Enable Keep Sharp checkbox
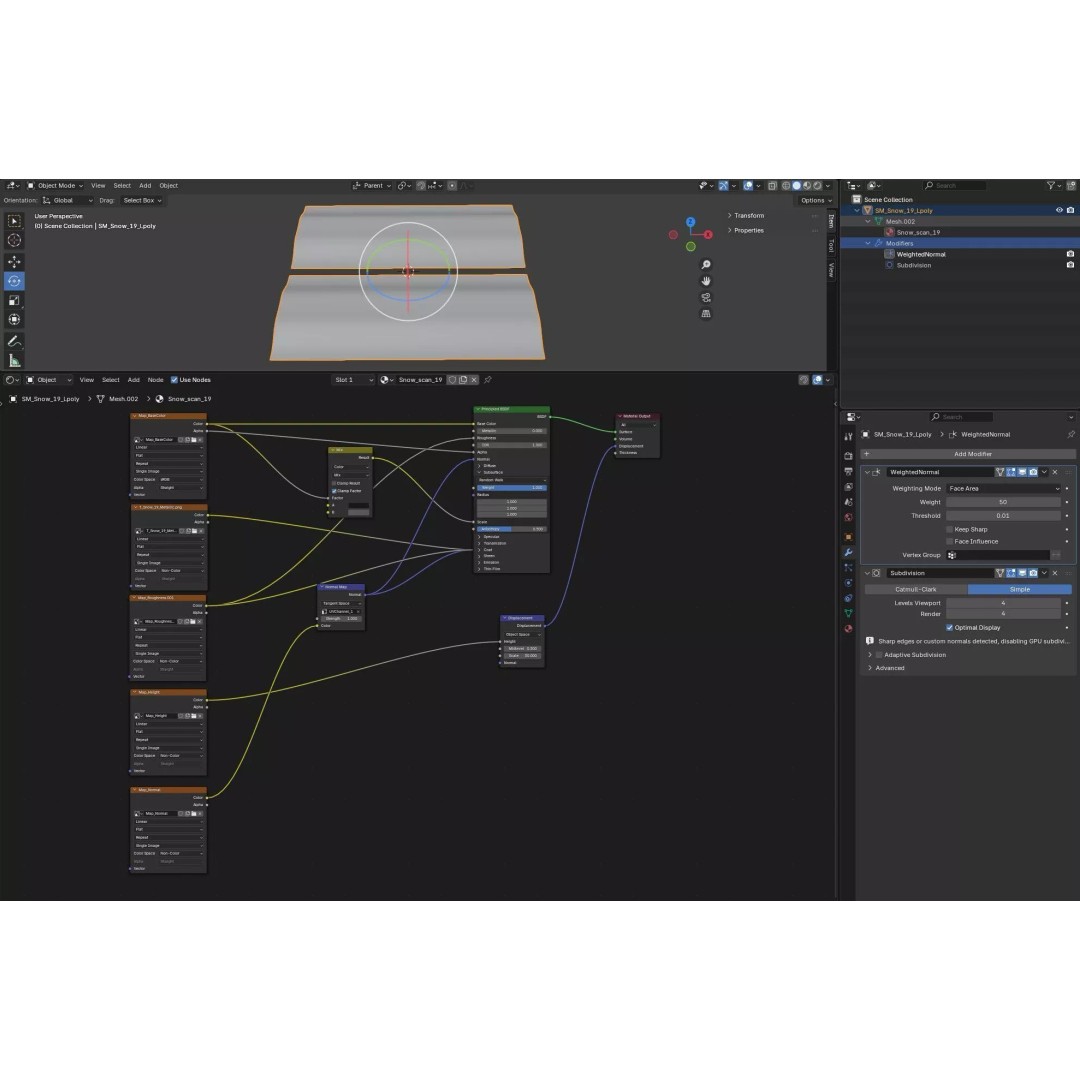1080x1080 pixels. tap(950, 529)
